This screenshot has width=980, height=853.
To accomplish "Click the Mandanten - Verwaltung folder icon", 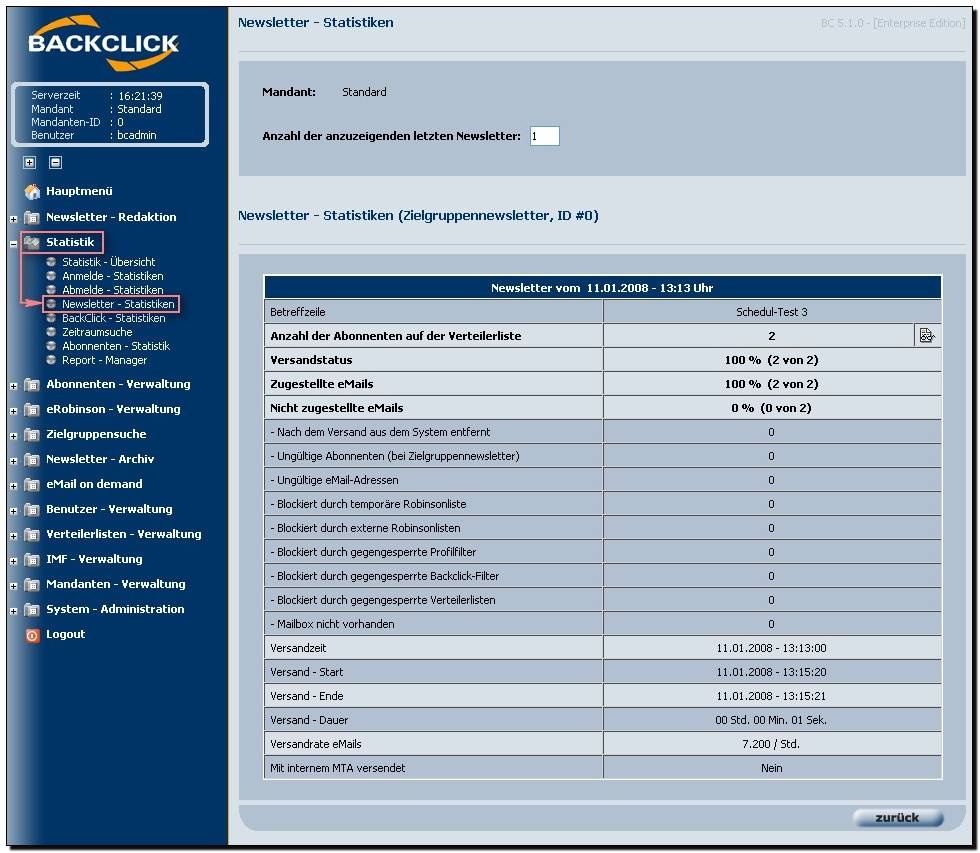I will 32,584.
